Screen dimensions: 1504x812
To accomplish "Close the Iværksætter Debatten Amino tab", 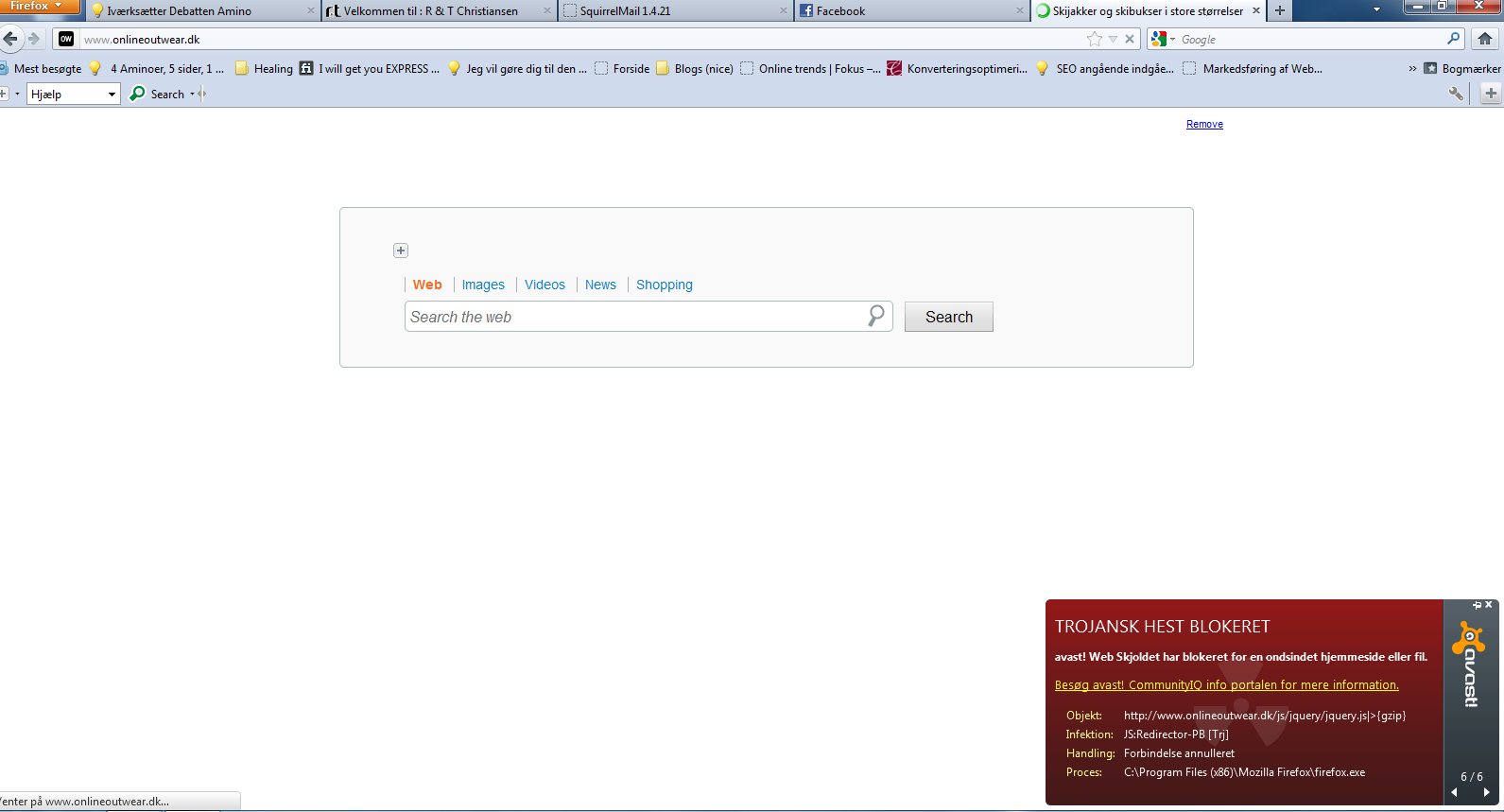I will tap(311, 11).
